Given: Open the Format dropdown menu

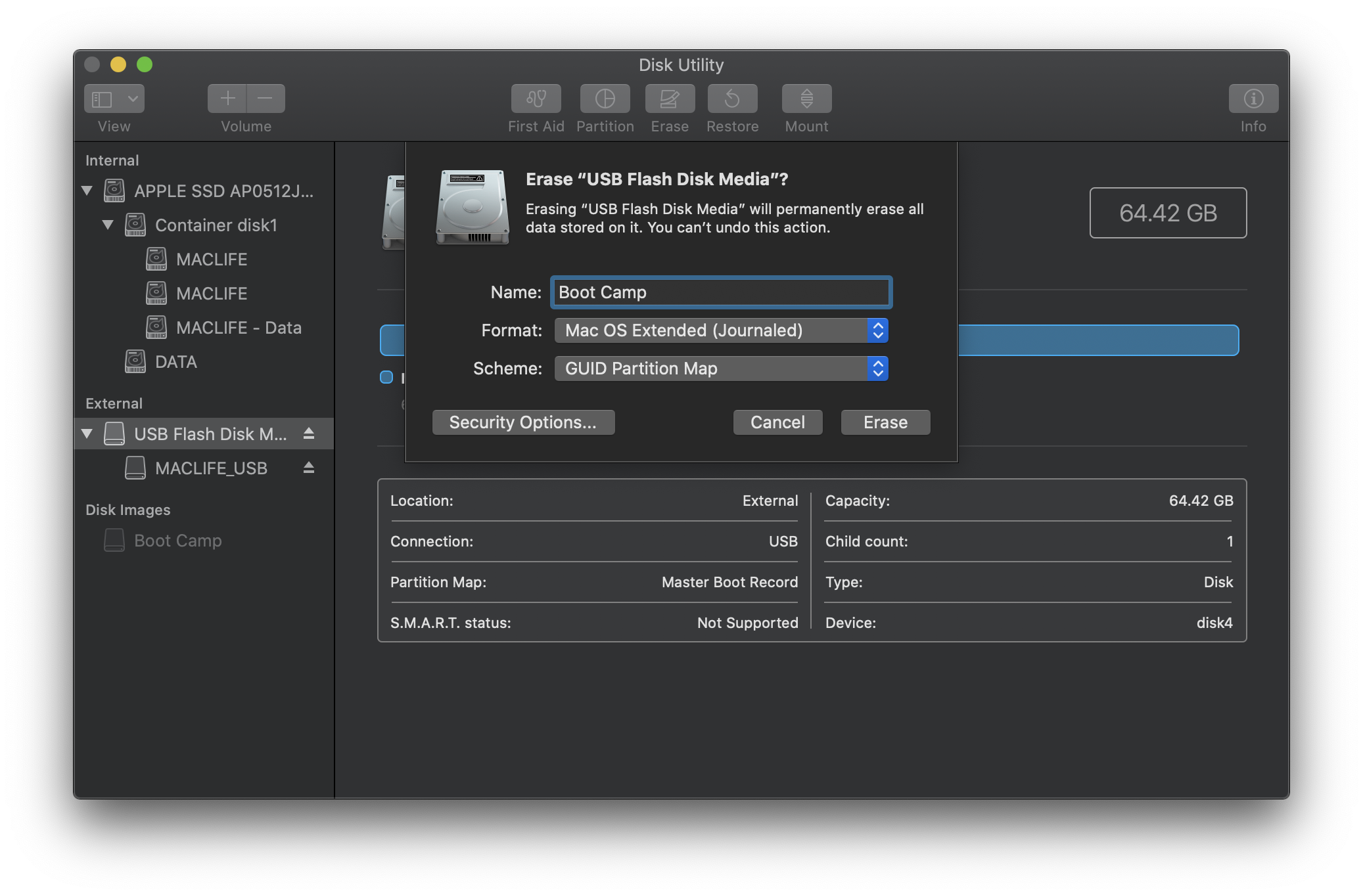Looking at the screenshot, I should pyautogui.click(x=721, y=330).
